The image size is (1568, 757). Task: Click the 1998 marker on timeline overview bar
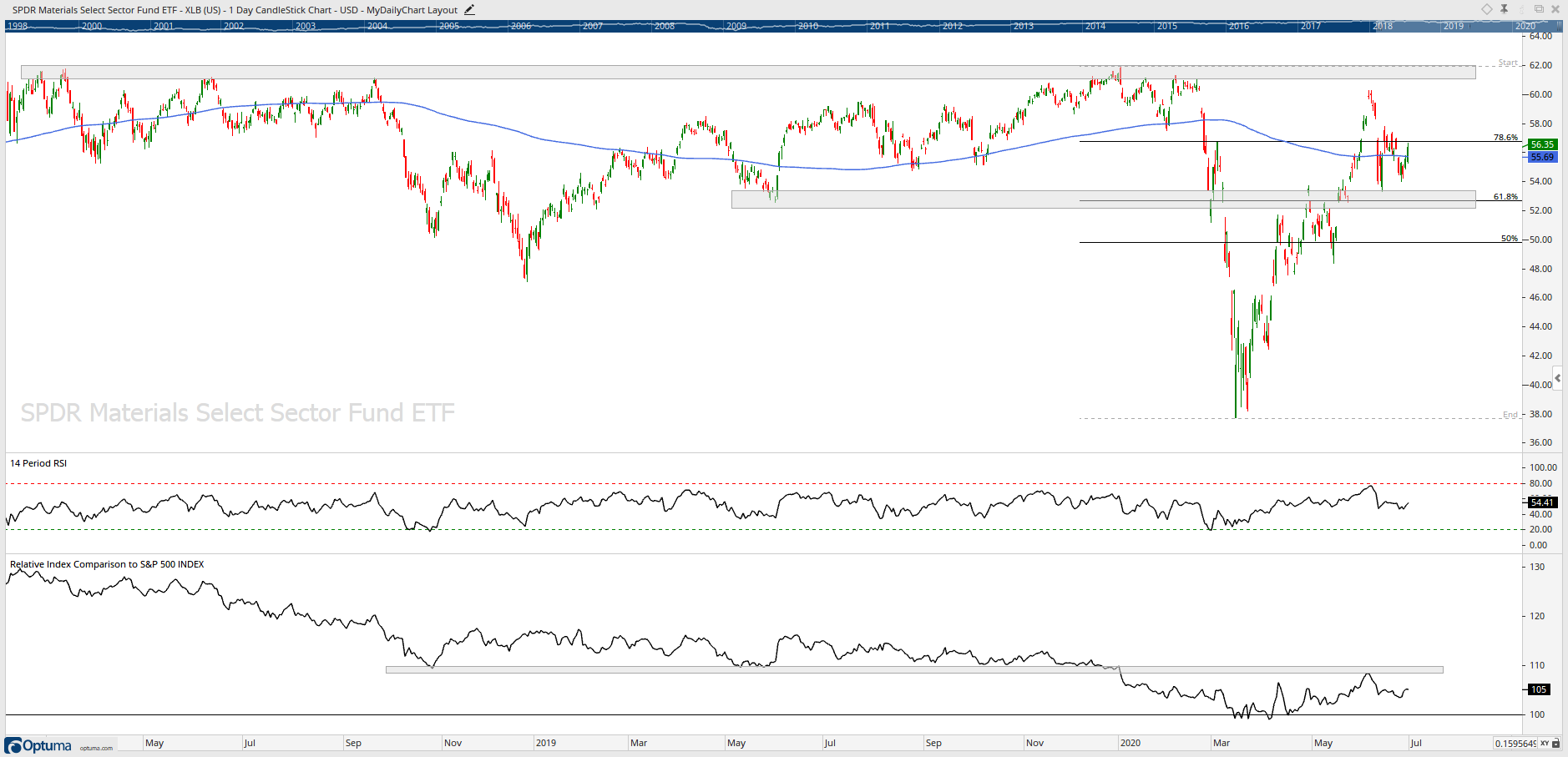tap(18, 26)
